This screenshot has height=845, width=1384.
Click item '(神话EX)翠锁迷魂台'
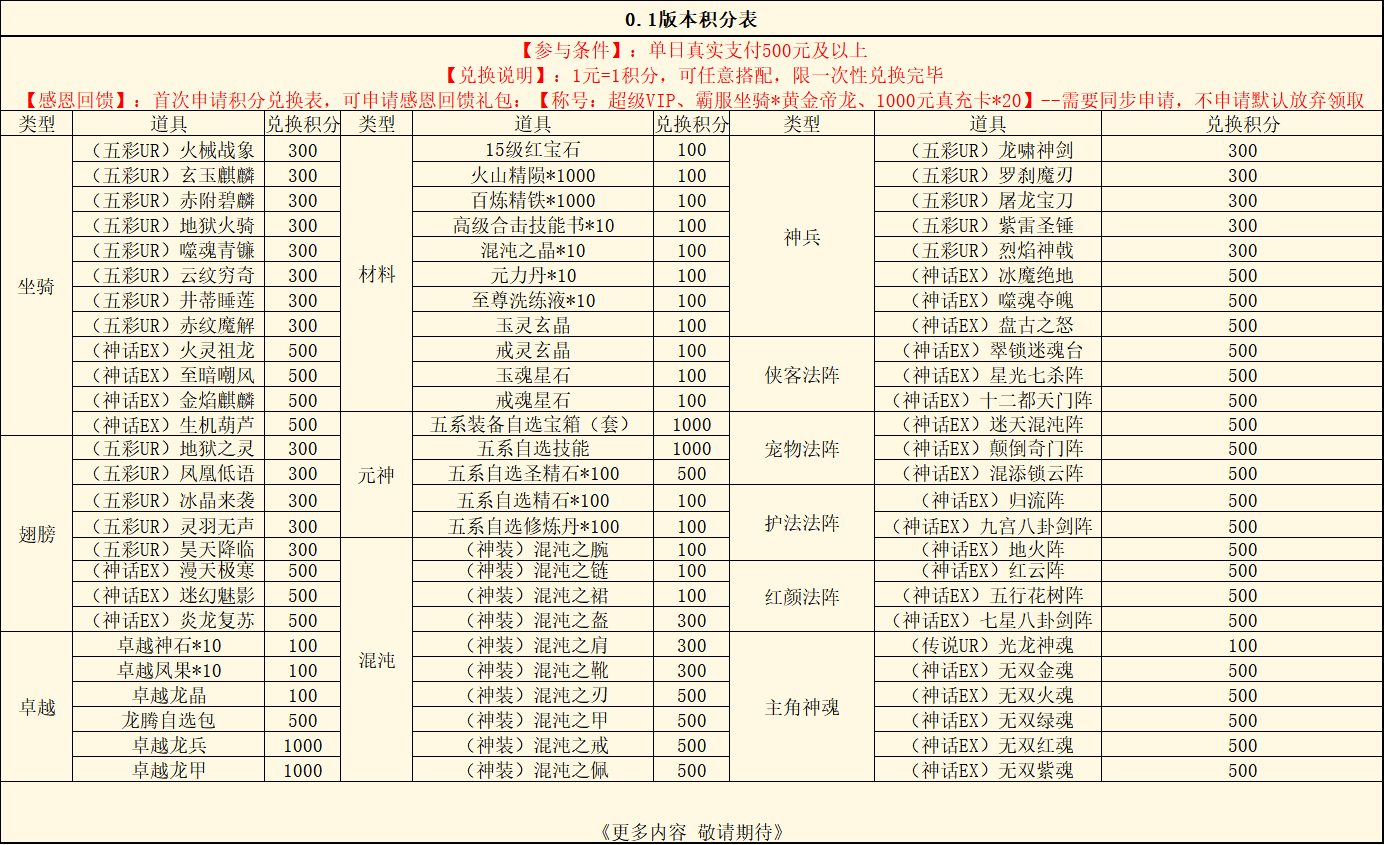click(988, 350)
